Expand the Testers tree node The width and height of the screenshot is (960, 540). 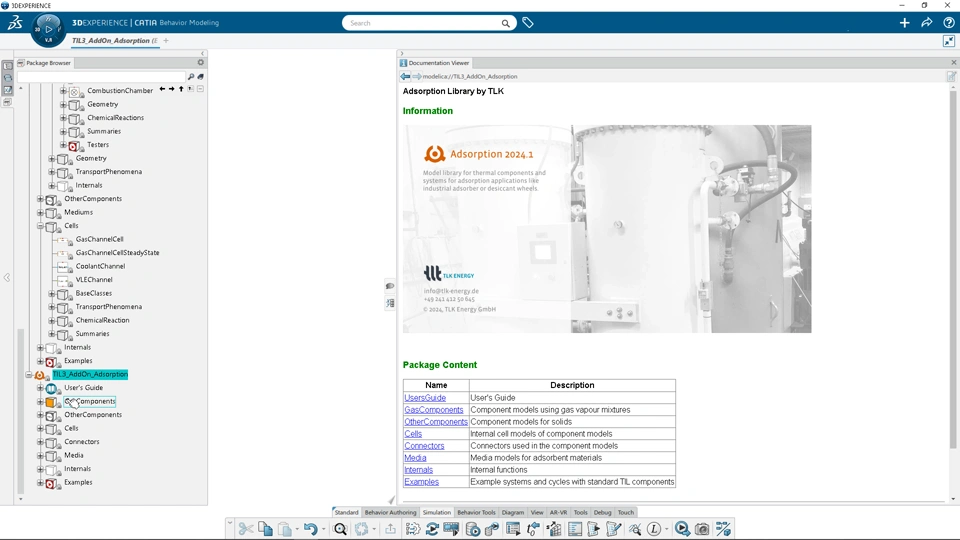tap(63, 145)
